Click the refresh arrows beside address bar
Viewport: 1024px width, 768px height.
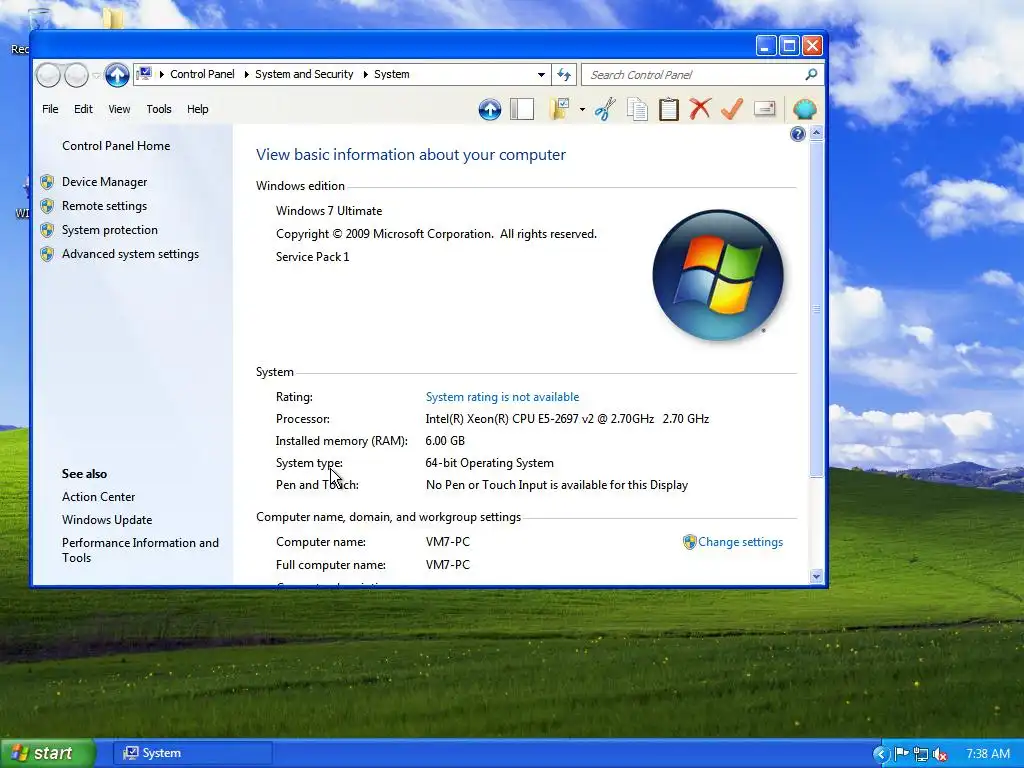[564, 74]
